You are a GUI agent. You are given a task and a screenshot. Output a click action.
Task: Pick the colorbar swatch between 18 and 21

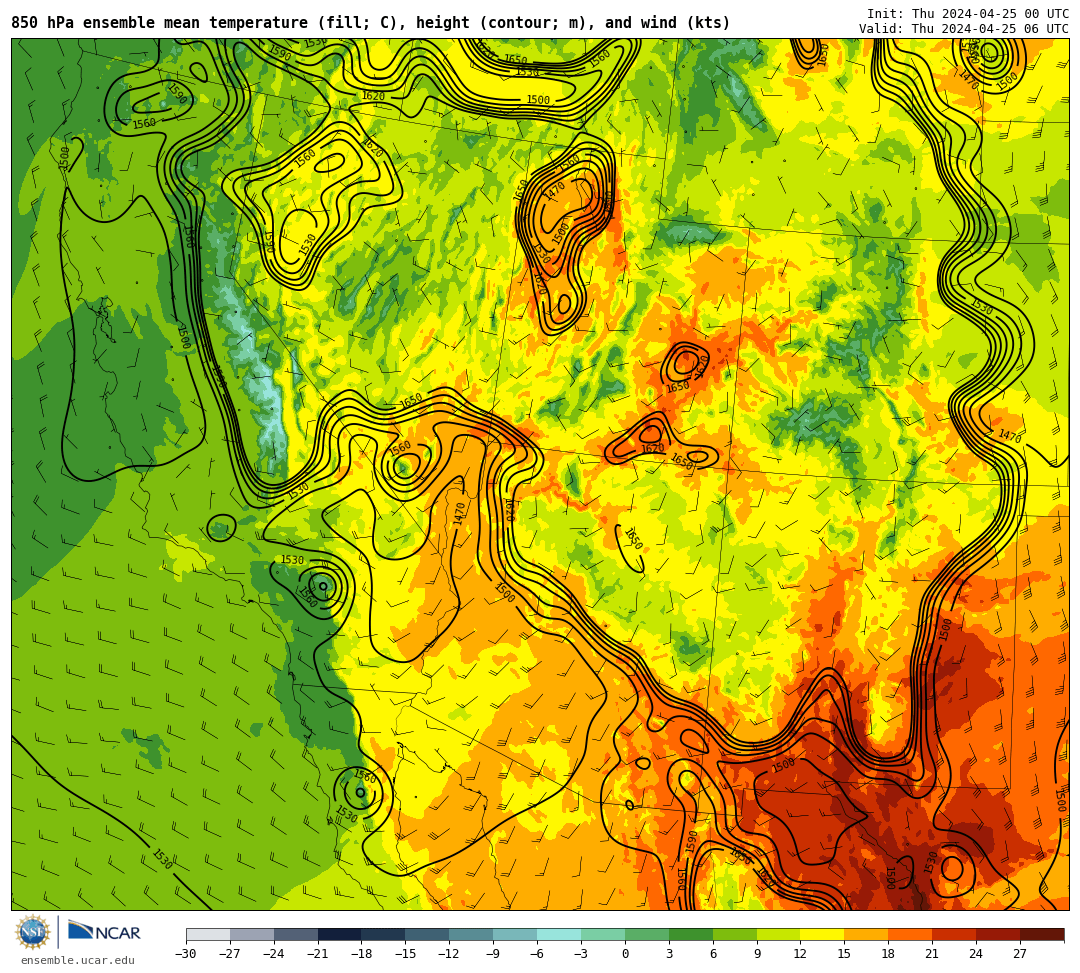[x=911, y=934]
